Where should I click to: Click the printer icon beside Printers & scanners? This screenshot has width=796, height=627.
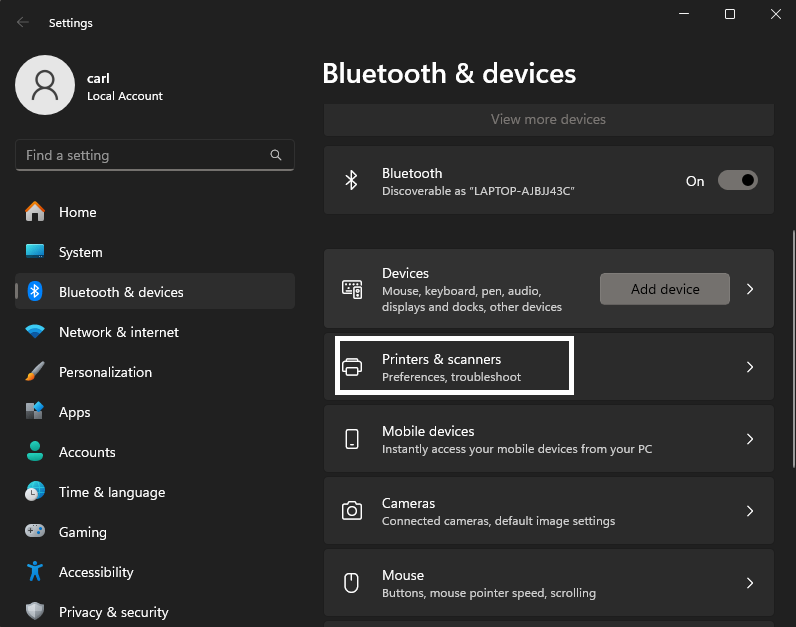pyautogui.click(x=352, y=367)
